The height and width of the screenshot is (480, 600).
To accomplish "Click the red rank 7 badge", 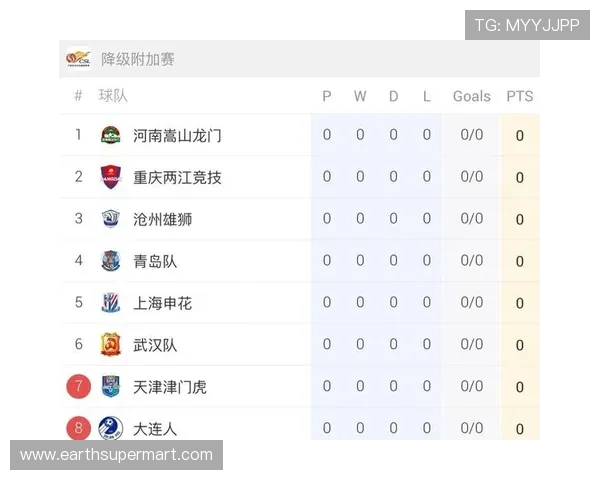I will pos(78,386).
